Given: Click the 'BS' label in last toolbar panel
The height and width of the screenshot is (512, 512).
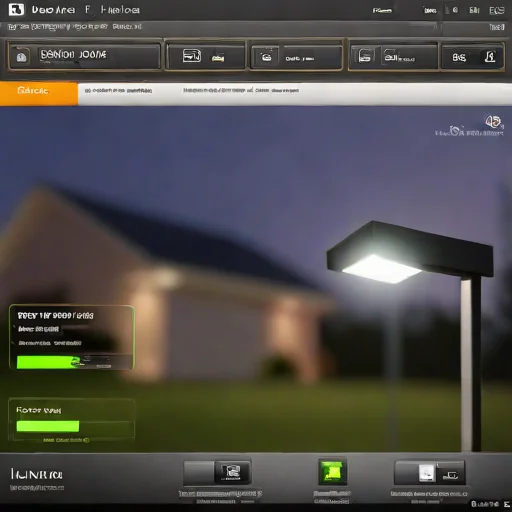Looking at the screenshot, I should [x=459, y=58].
